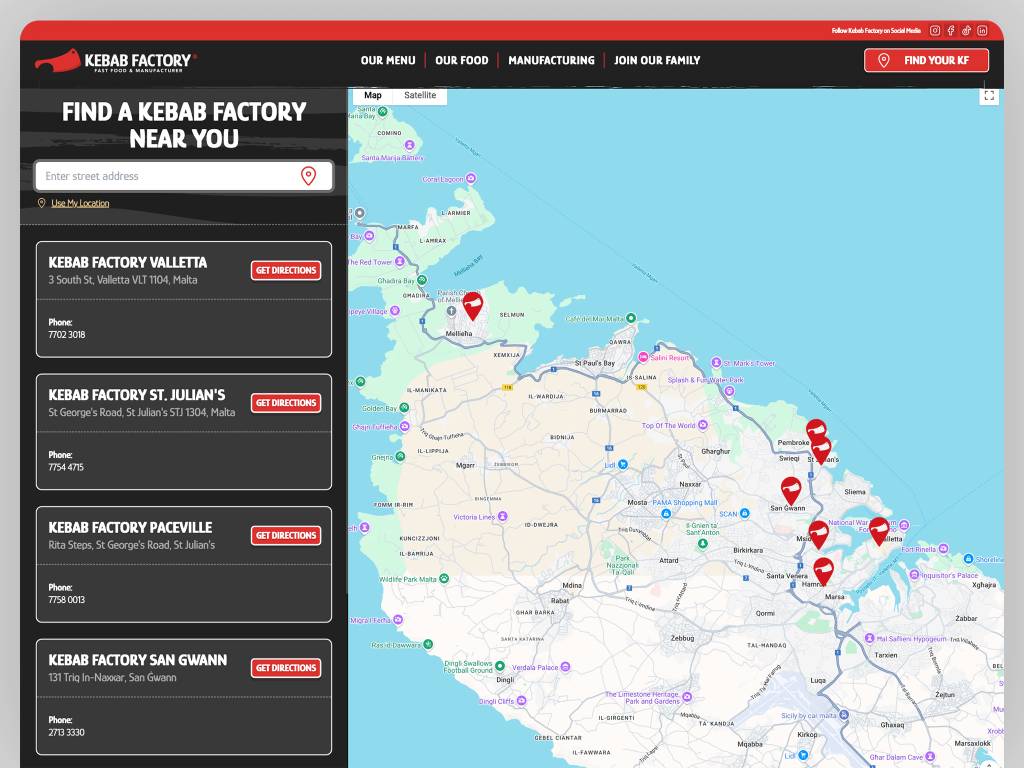Click the address 3 South St, Valletta
The image size is (1024, 768).
(123, 280)
